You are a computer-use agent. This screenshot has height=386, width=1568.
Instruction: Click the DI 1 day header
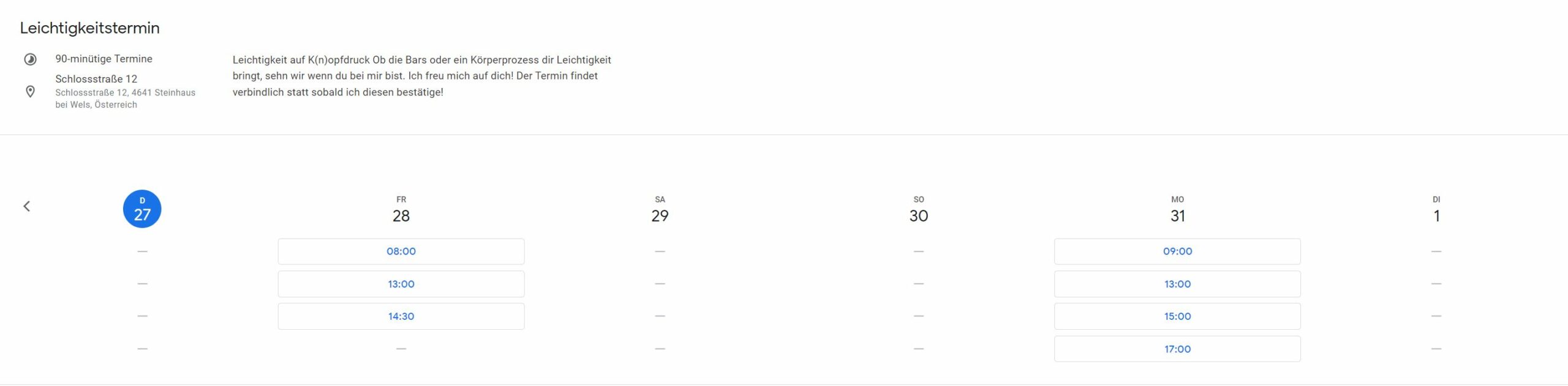click(x=1436, y=210)
